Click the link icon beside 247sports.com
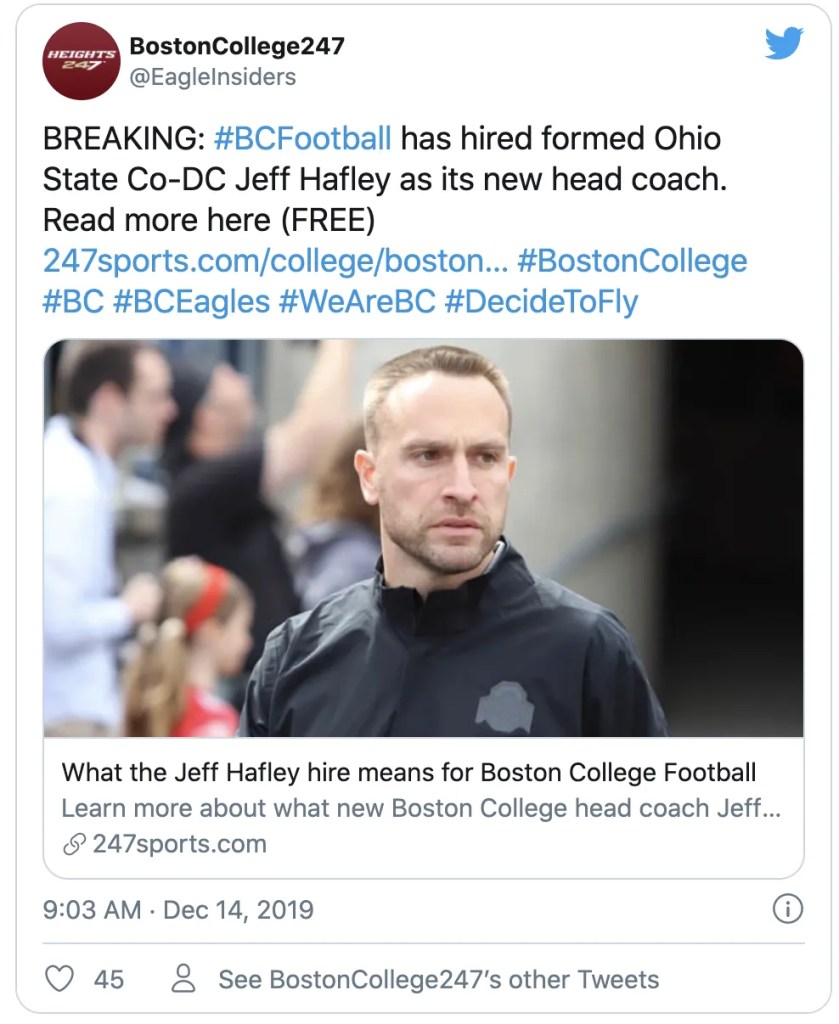The image size is (839, 1024). [74, 844]
